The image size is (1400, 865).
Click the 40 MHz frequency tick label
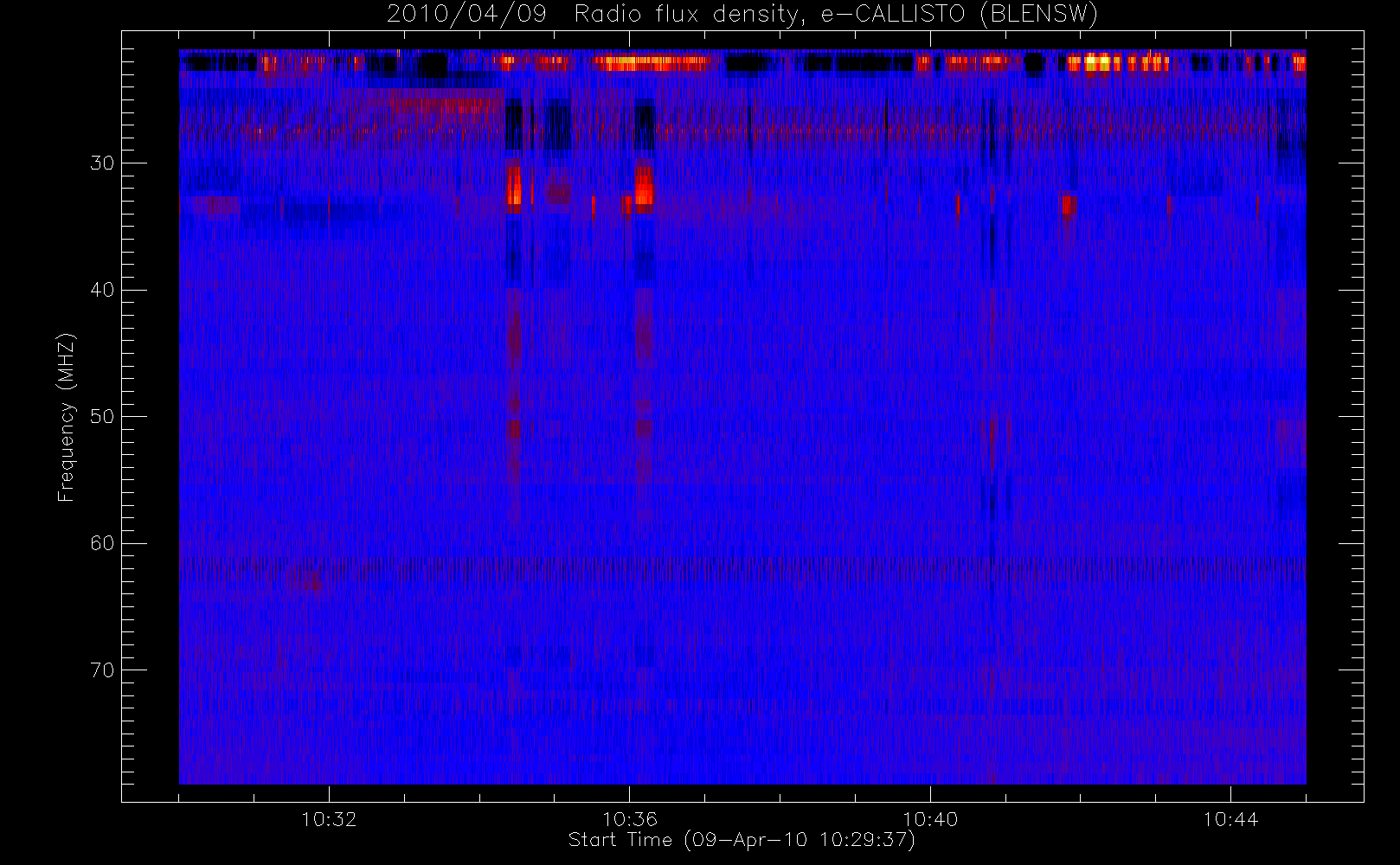point(102,291)
